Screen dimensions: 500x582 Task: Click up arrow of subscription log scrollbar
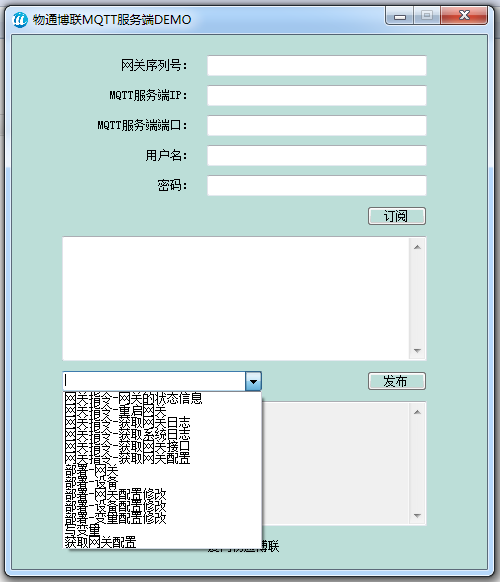tap(417, 247)
